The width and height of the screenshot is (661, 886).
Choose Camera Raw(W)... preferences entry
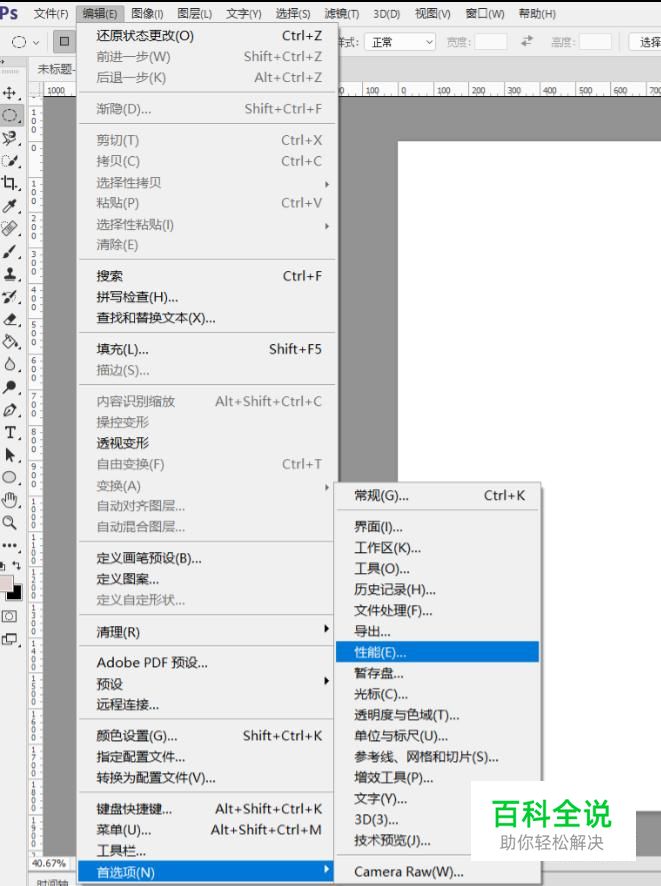(438, 872)
